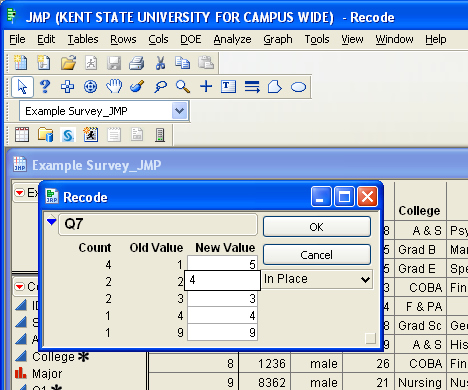This screenshot has width=468, height=390.
Task: Click the New Script icon
Action: click(x=44, y=62)
